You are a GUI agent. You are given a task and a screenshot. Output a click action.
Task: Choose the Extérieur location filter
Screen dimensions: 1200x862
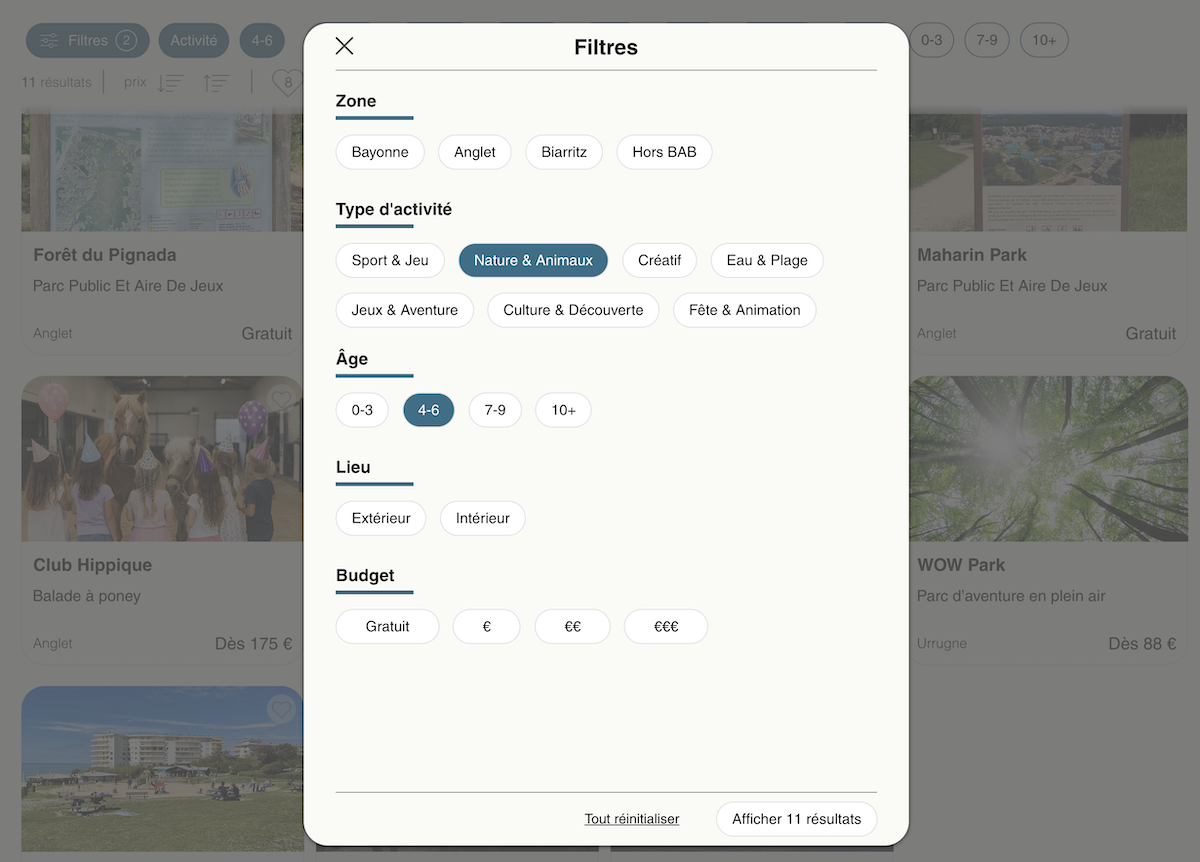(381, 518)
